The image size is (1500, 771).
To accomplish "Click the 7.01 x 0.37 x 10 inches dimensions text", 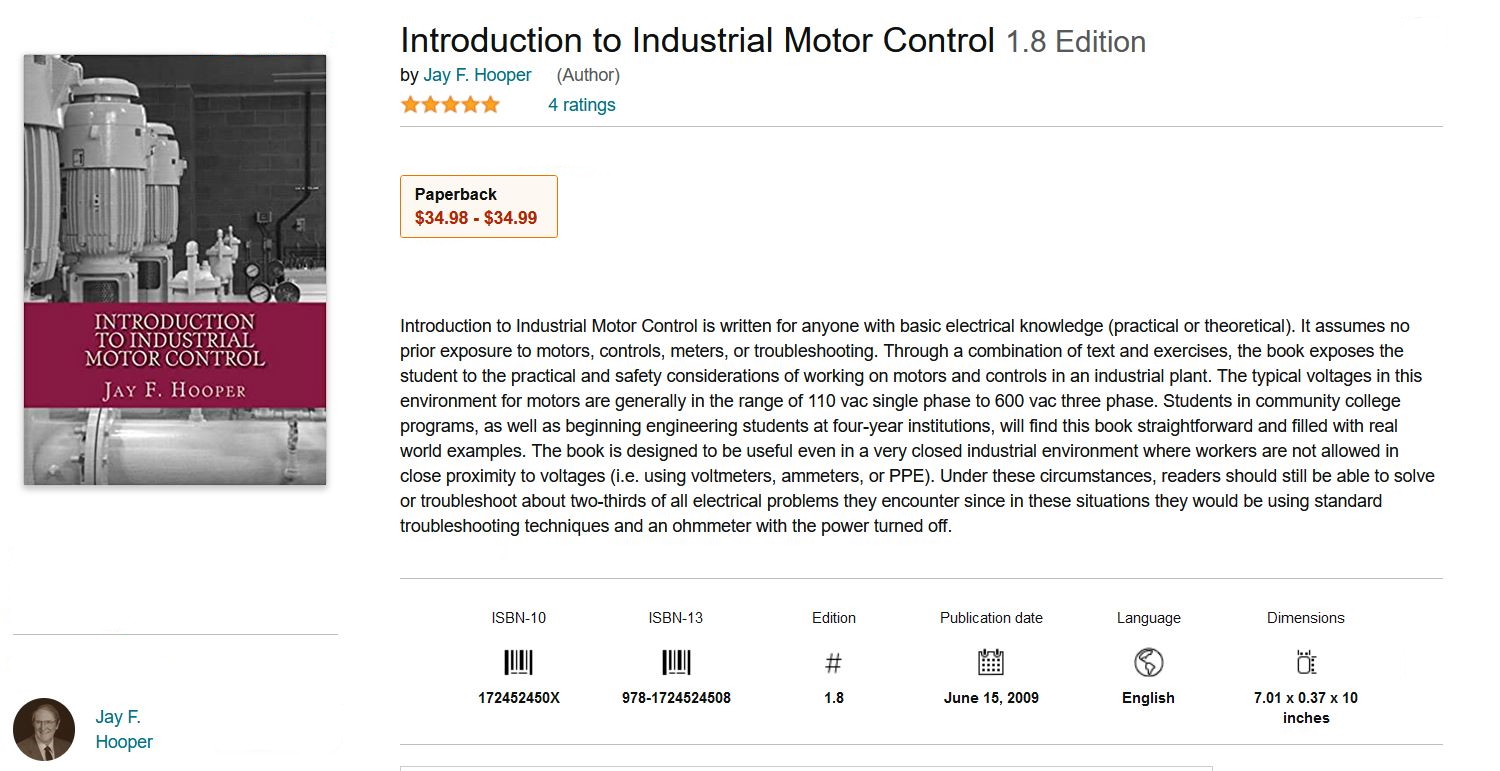I will 1306,708.
